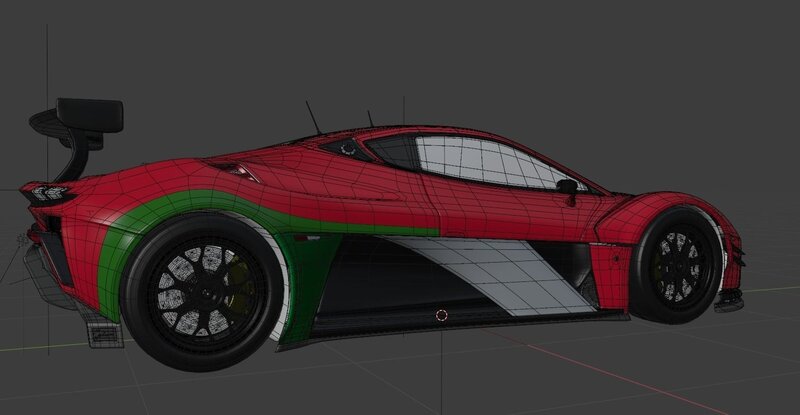
Task: Click the 3D cursor on the side skirt
Action: [x=441, y=315]
